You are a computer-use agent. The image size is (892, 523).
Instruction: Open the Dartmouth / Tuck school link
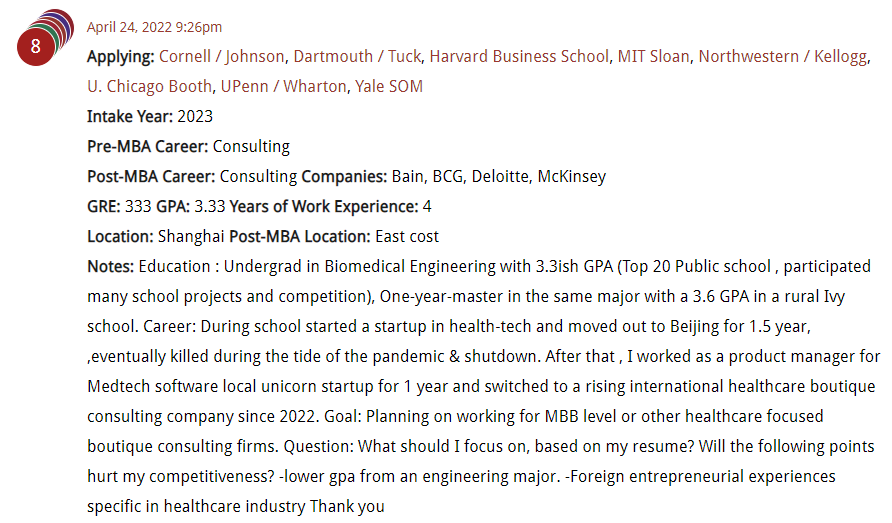(357, 56)
